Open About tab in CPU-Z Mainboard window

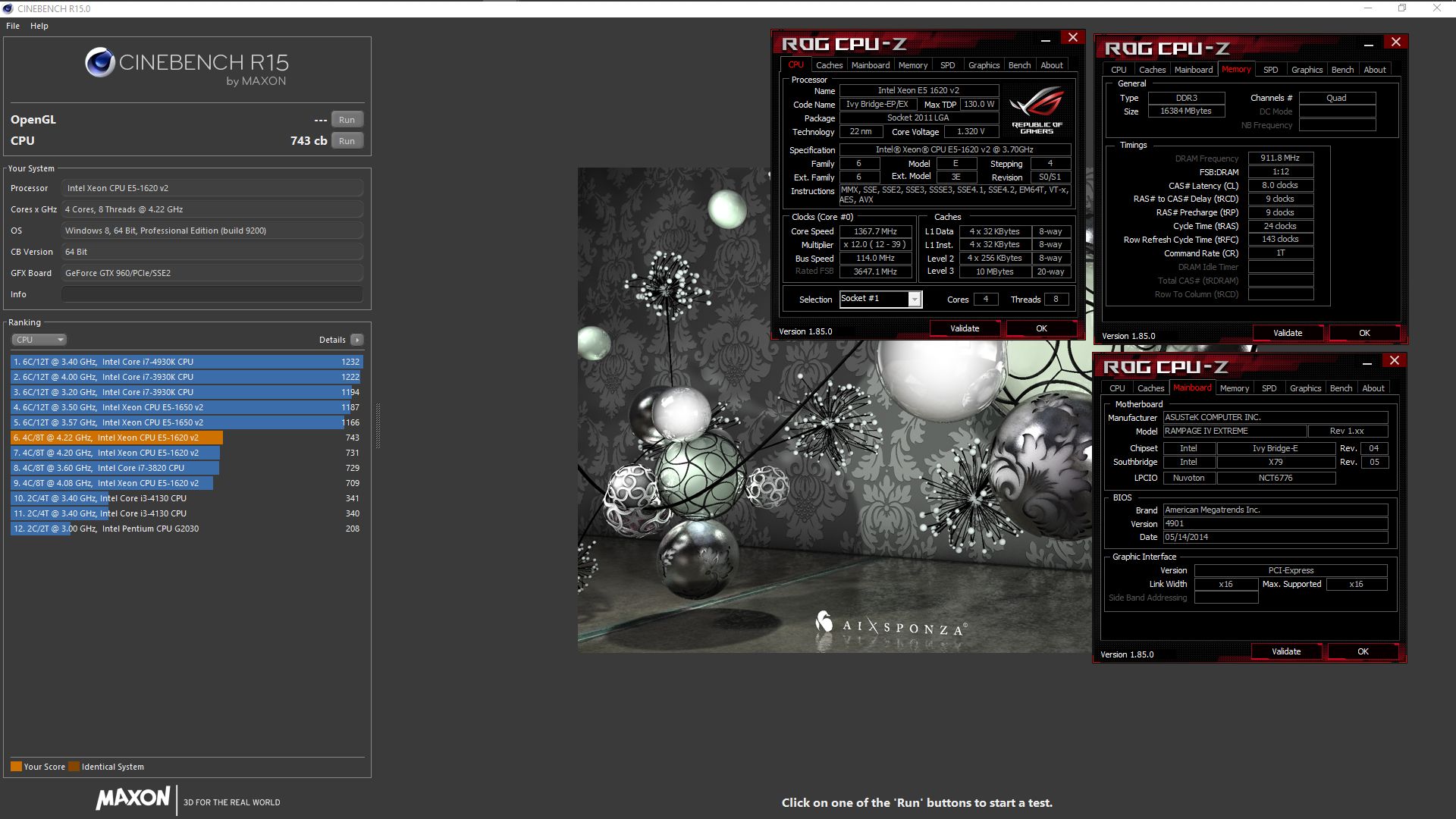(x=1373, y=388)
